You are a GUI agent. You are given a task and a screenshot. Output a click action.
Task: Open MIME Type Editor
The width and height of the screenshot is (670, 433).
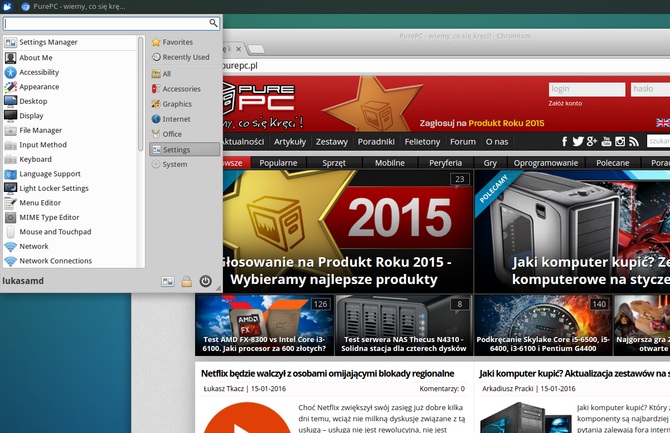tap(70, 218)
